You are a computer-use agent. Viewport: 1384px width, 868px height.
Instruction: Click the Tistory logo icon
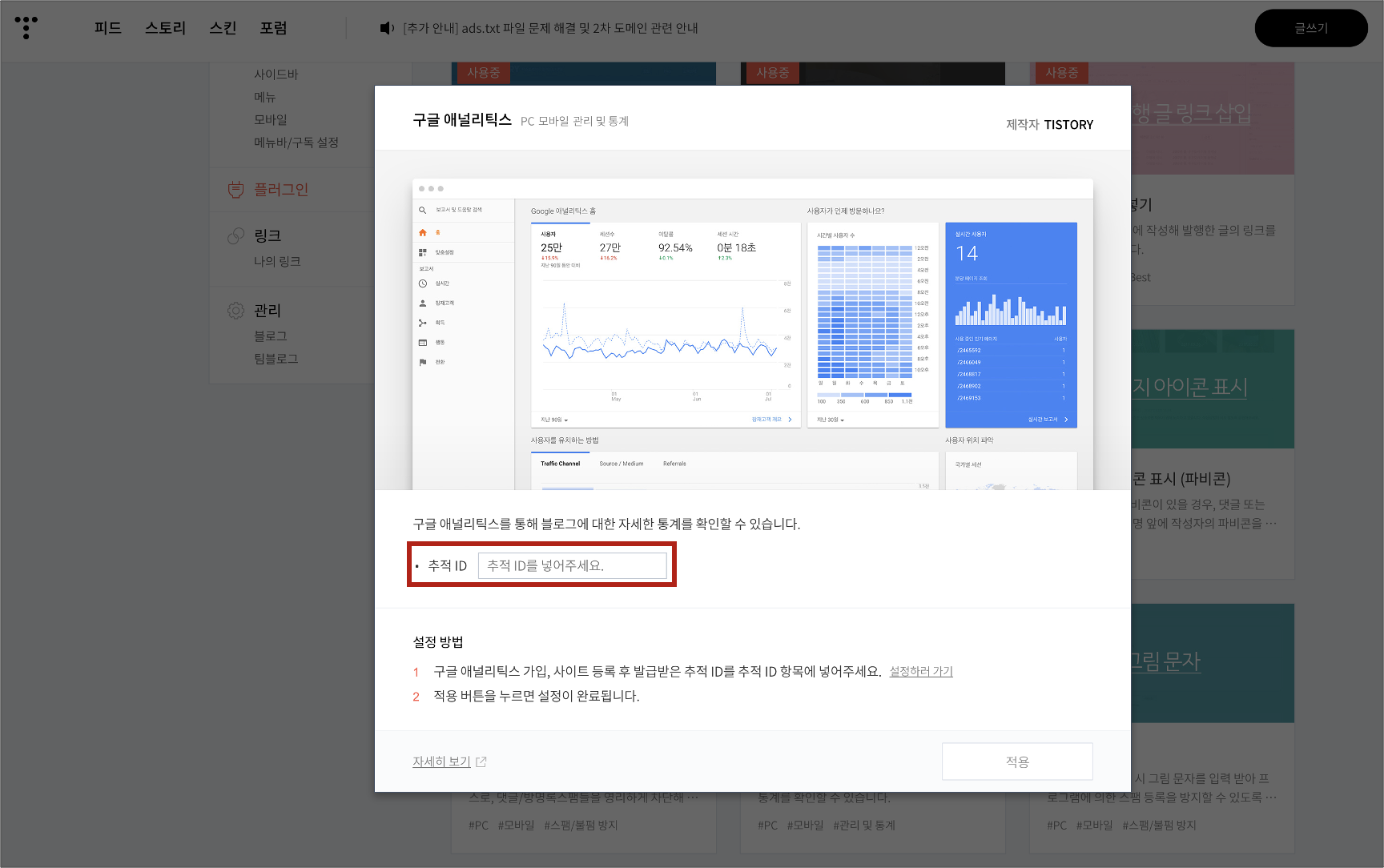click(x=26, y=27)
